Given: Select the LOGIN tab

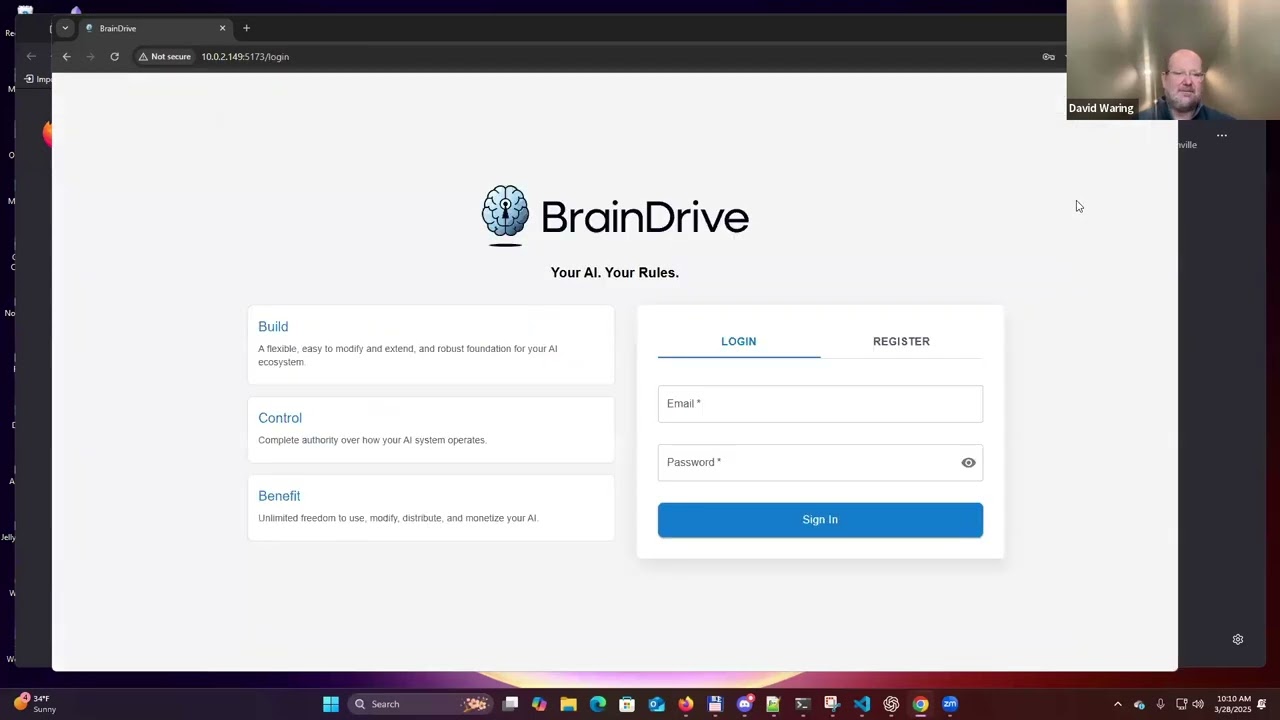Looking at the screenshot, I should [x=738, y=342].
